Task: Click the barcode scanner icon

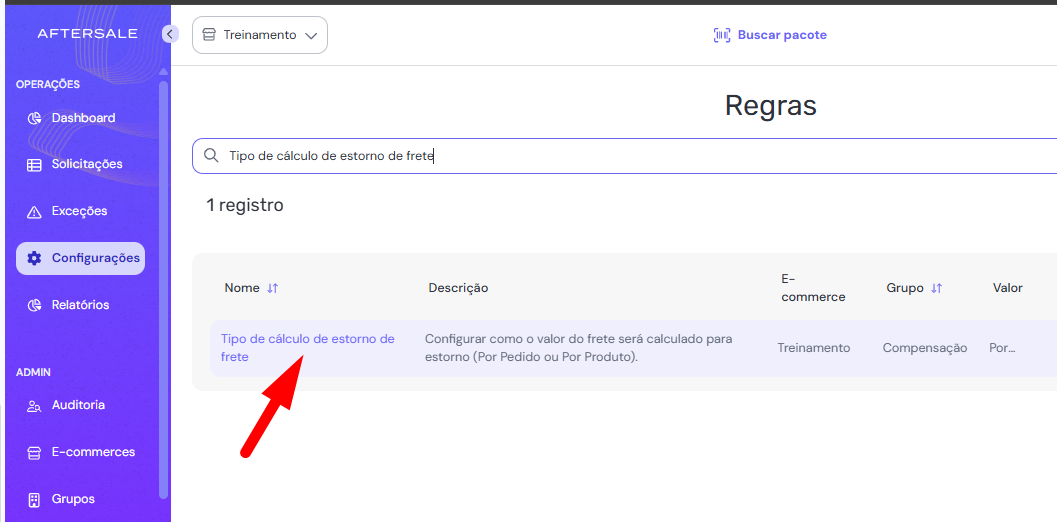Action: pyautogui.click(x=721, y=35)
